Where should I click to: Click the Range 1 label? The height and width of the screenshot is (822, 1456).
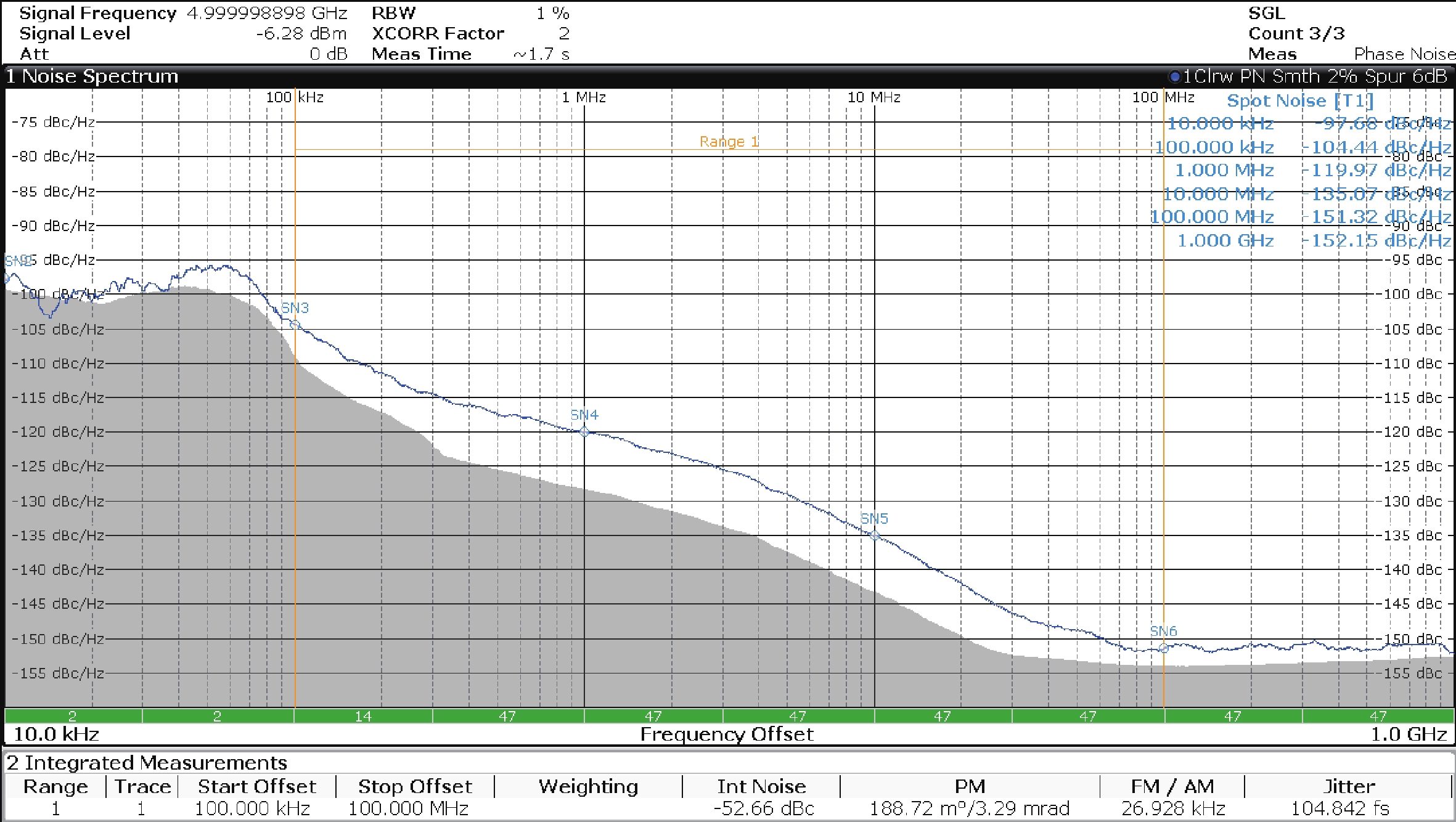point(729,142)
